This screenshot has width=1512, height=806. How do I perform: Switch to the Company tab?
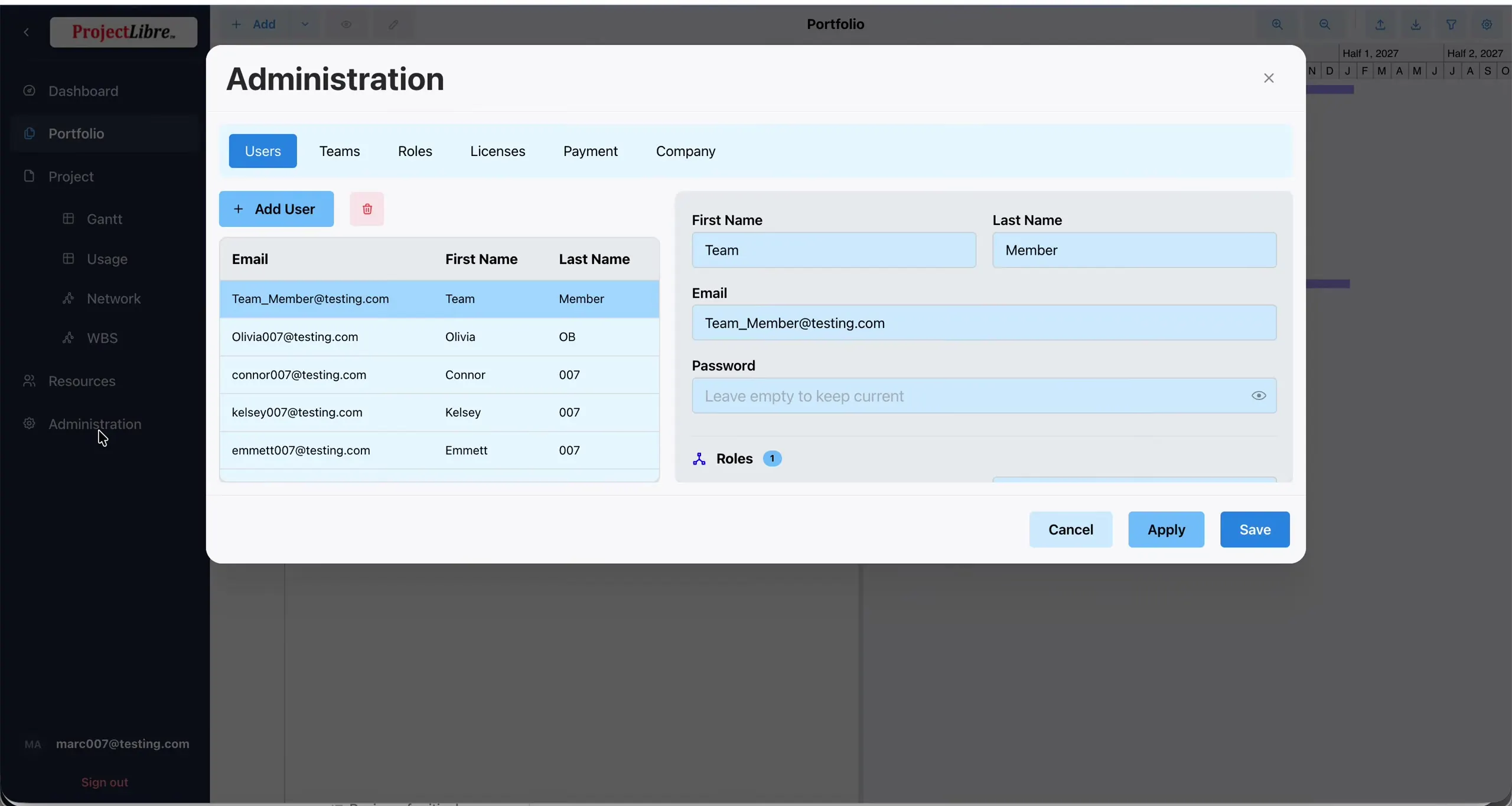point(686,151)
